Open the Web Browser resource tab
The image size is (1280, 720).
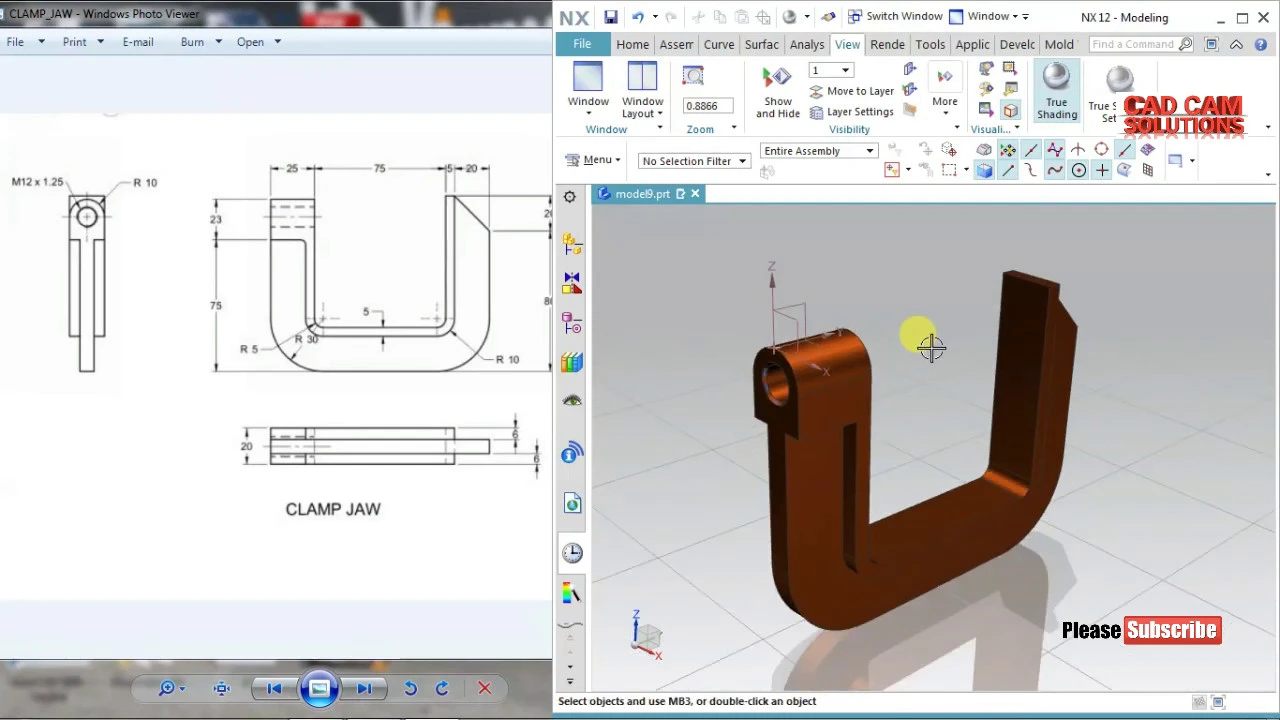point(572,504)
